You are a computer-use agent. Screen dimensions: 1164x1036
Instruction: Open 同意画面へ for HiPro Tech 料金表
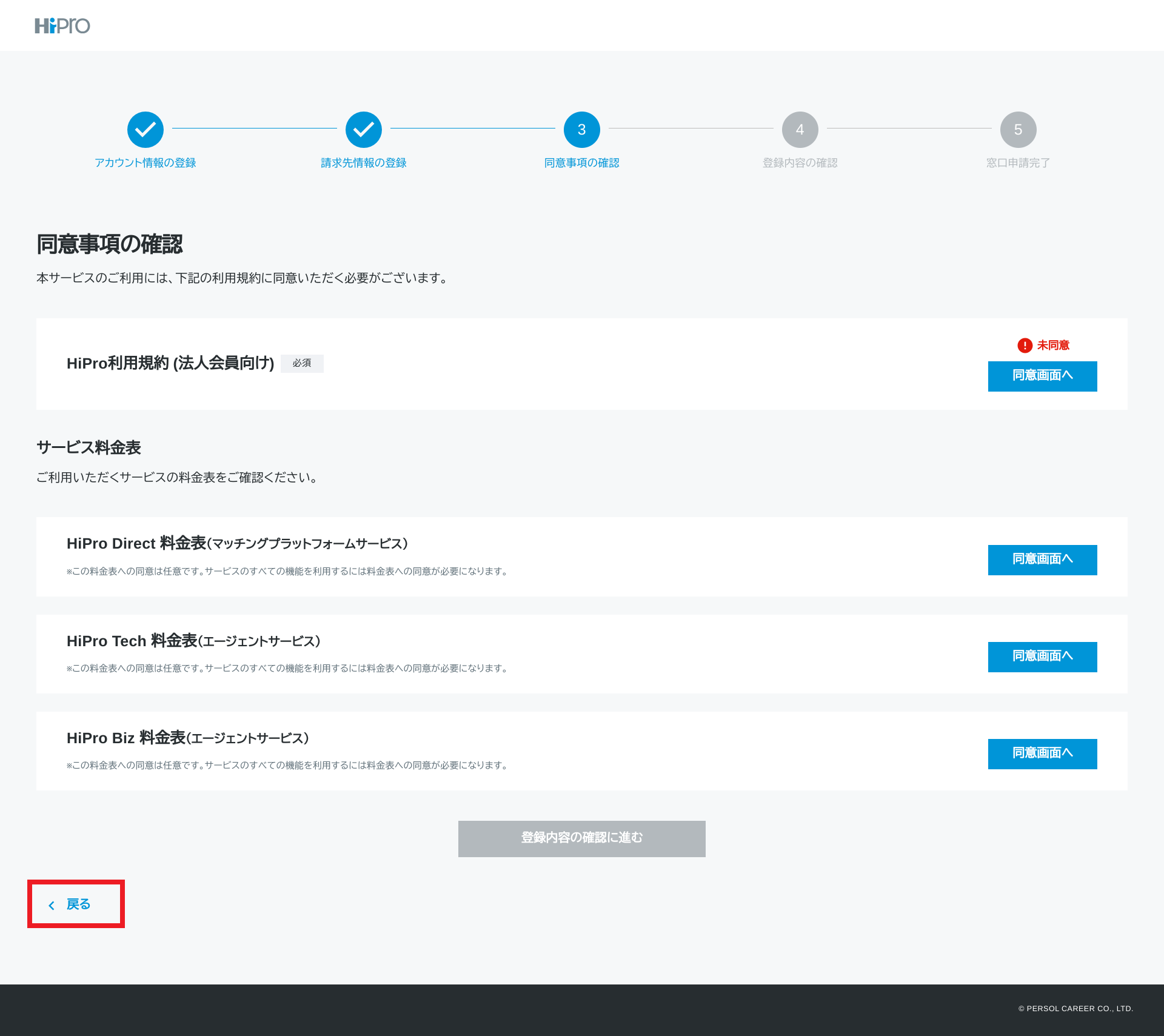1042,657
